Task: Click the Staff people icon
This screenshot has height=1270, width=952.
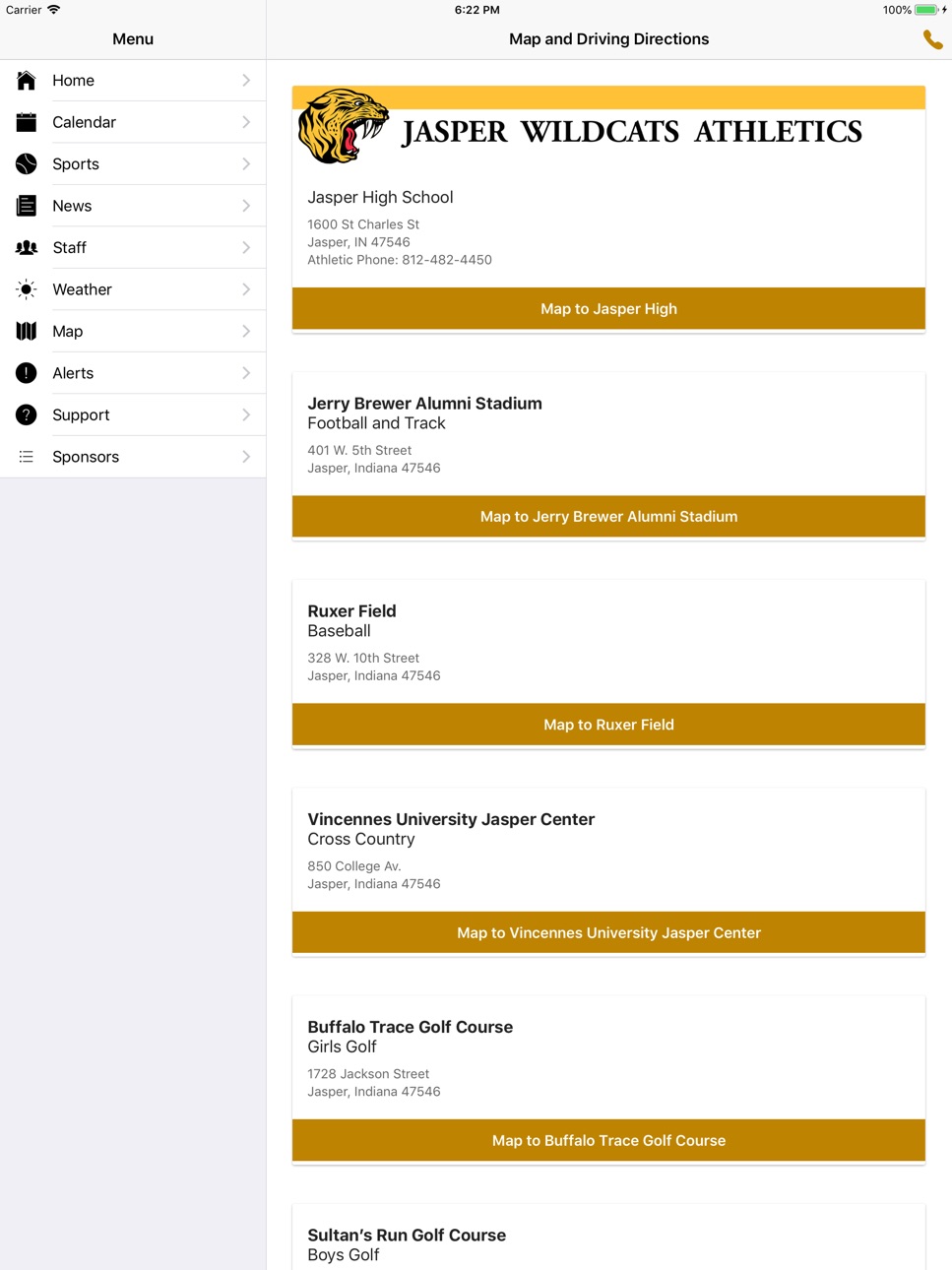Action: tap(27, 248)
